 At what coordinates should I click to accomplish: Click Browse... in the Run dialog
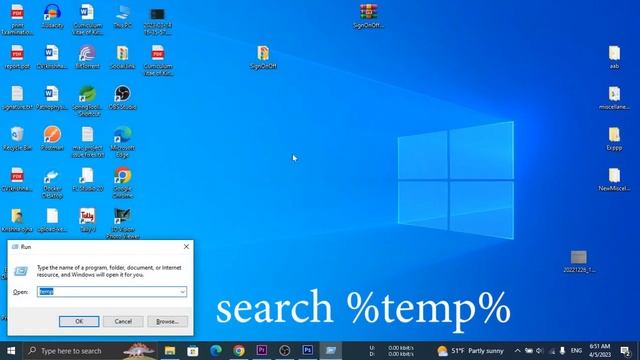point(168,321)
